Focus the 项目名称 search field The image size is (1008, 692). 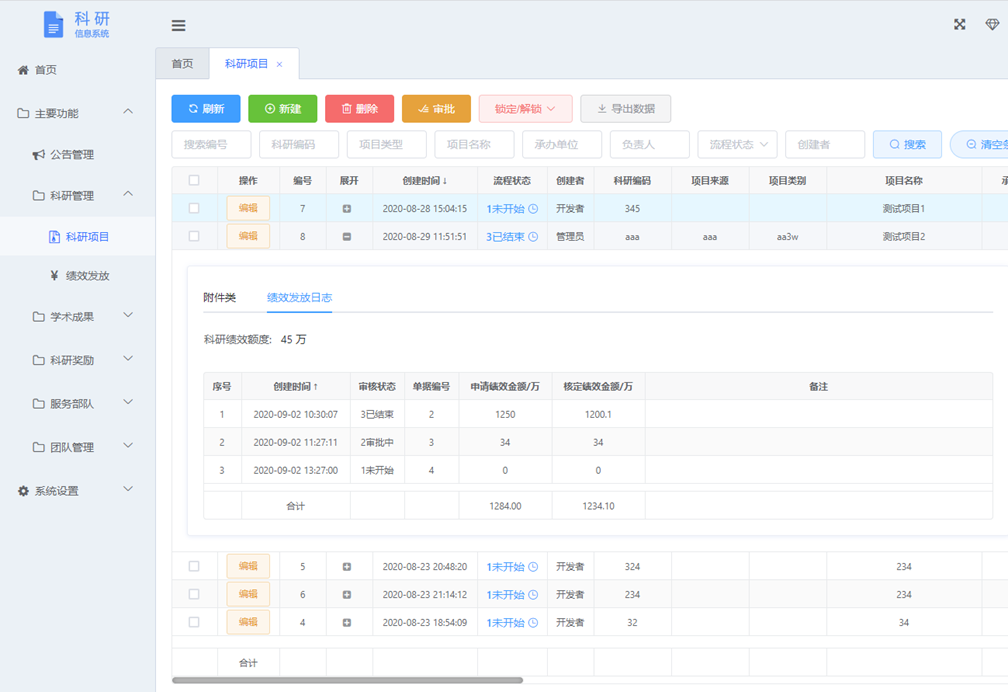(474, 145)
